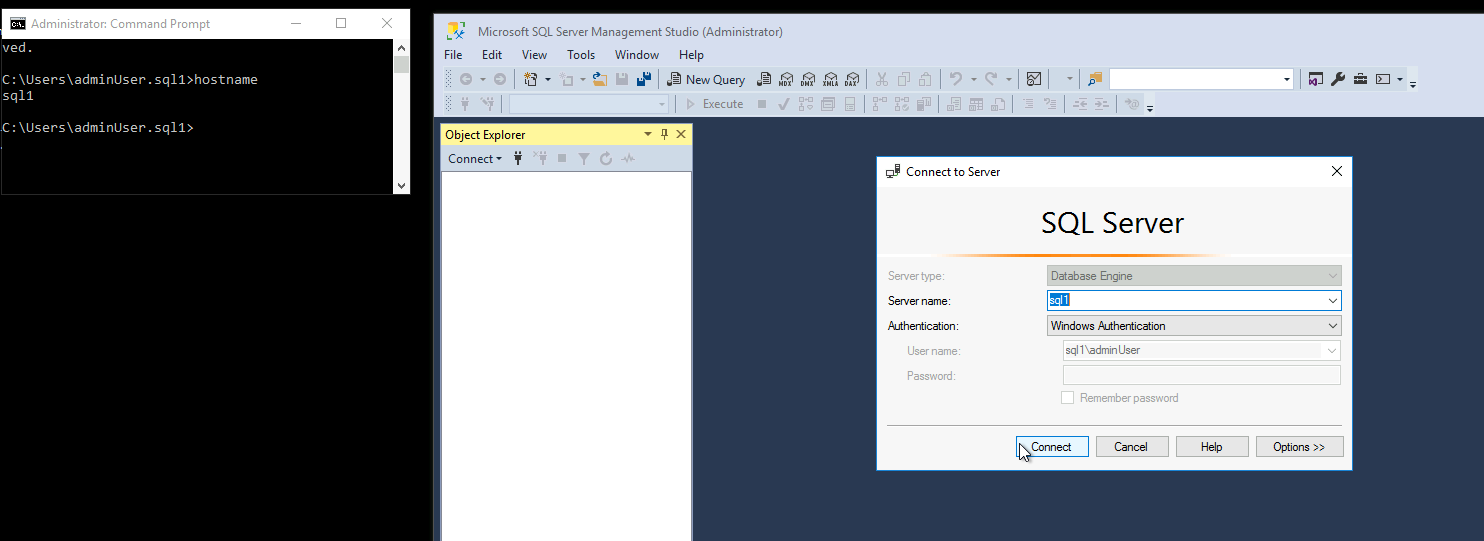
Task: Open the Connect dropdown in Object Explorer
Action: [x=475, y=158]
